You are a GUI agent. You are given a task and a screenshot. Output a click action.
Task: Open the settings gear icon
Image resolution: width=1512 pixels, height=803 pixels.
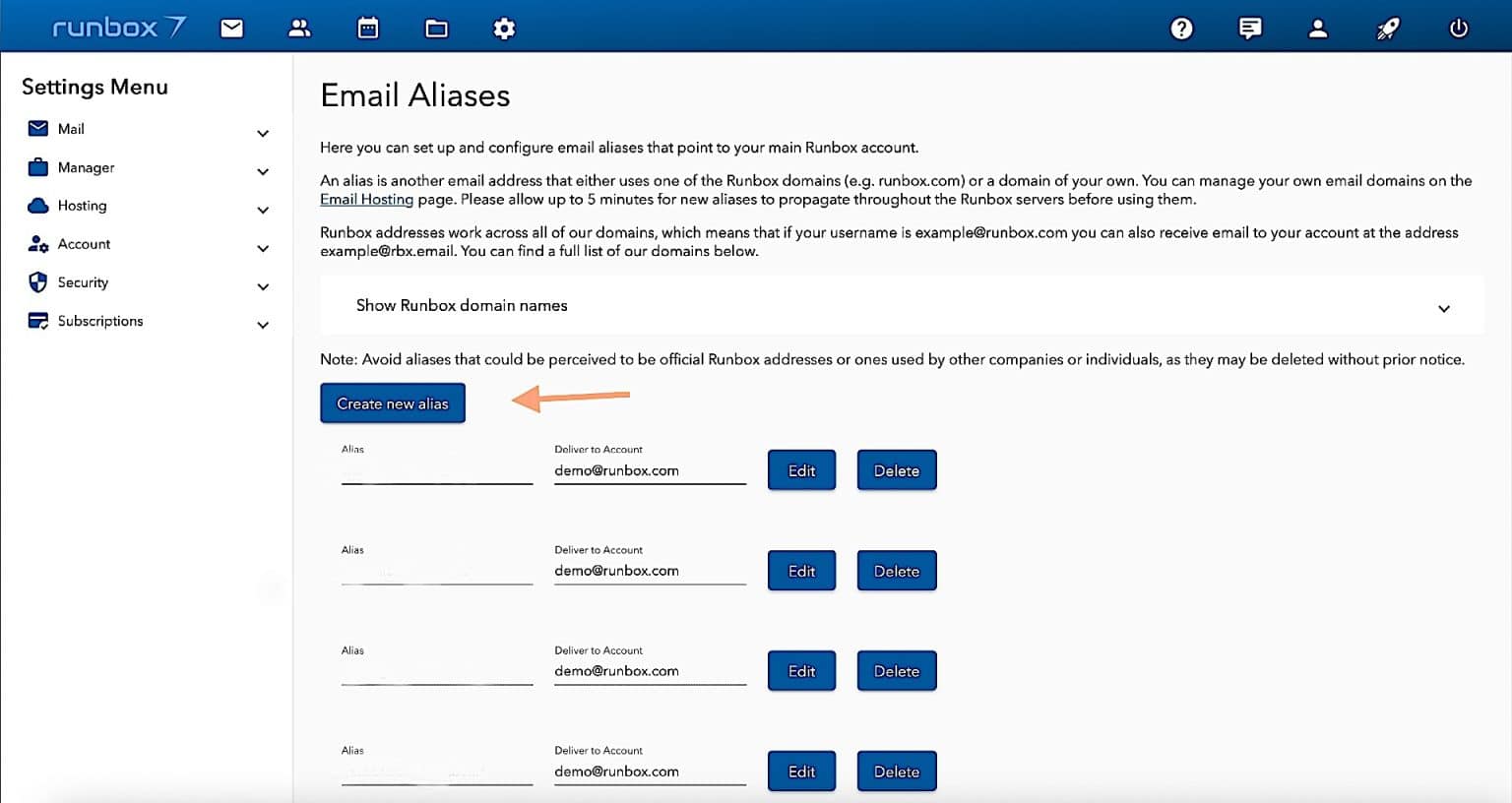tap(504, 29)
